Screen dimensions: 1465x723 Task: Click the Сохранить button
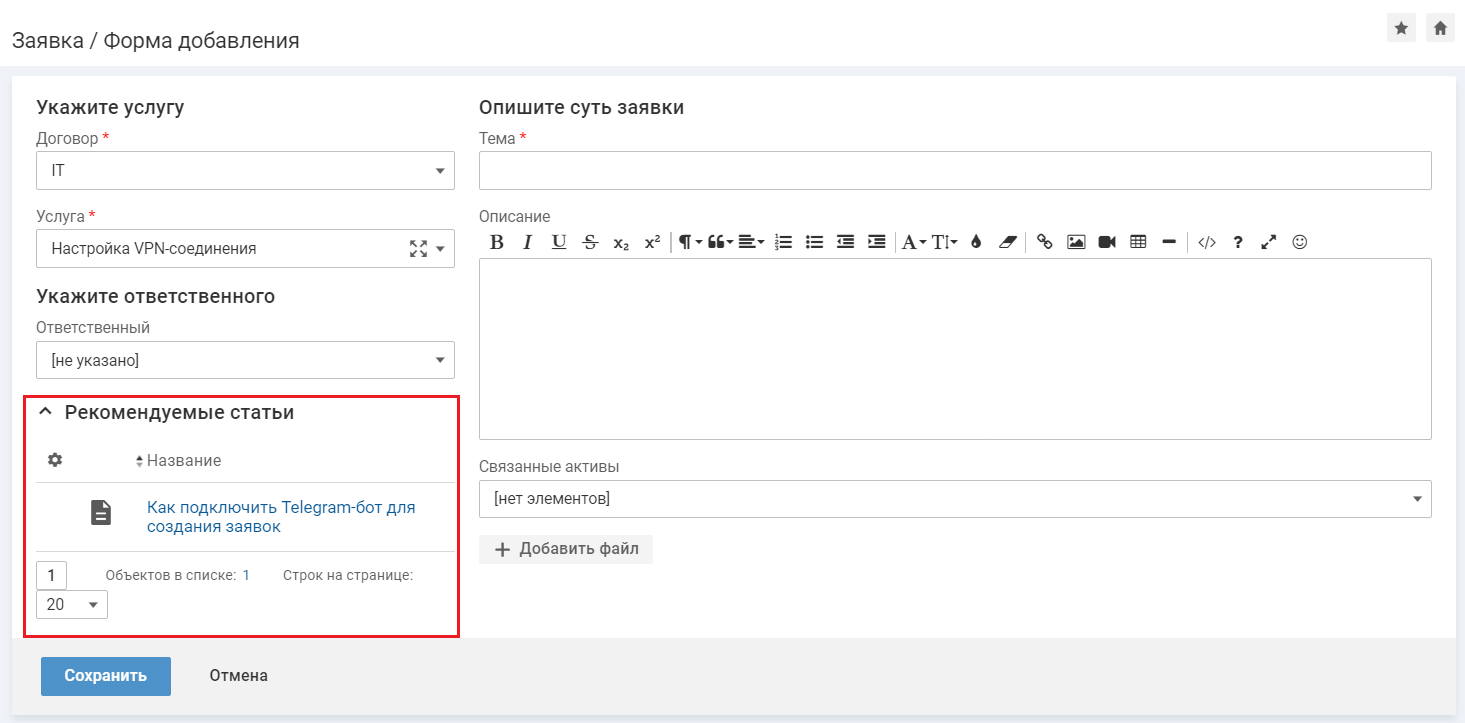(x=106, y=676)
